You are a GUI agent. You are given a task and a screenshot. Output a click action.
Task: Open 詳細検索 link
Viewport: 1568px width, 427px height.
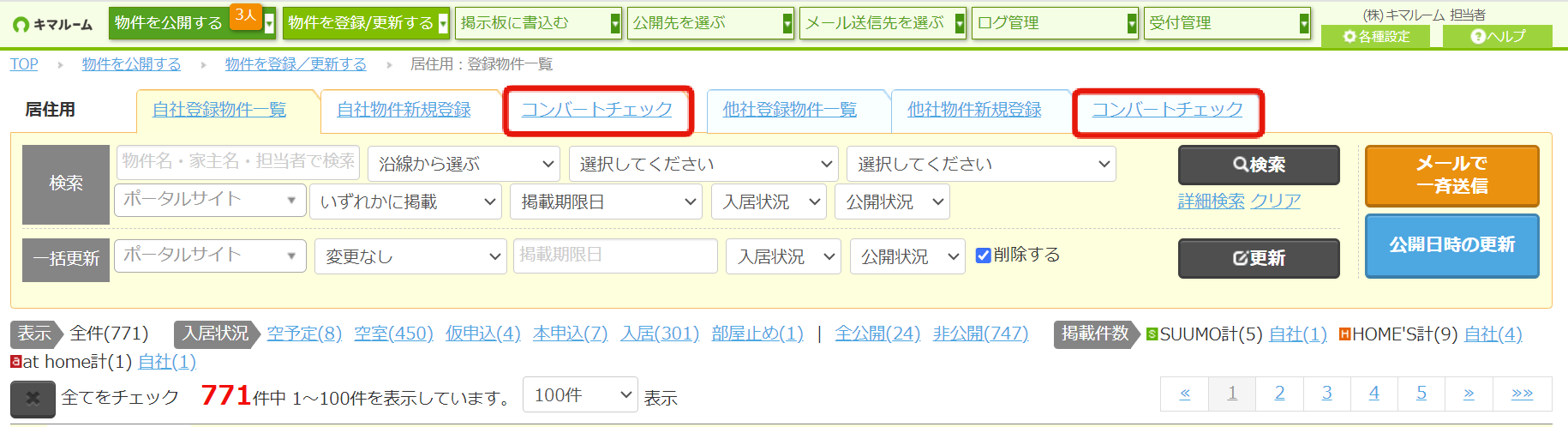(1211, 201)
